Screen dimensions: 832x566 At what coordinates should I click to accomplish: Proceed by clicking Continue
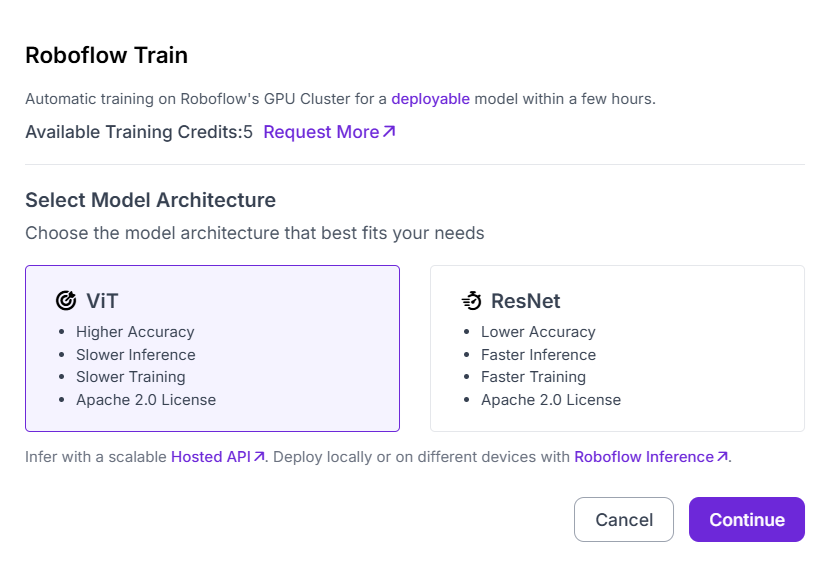tap(747, 519)
